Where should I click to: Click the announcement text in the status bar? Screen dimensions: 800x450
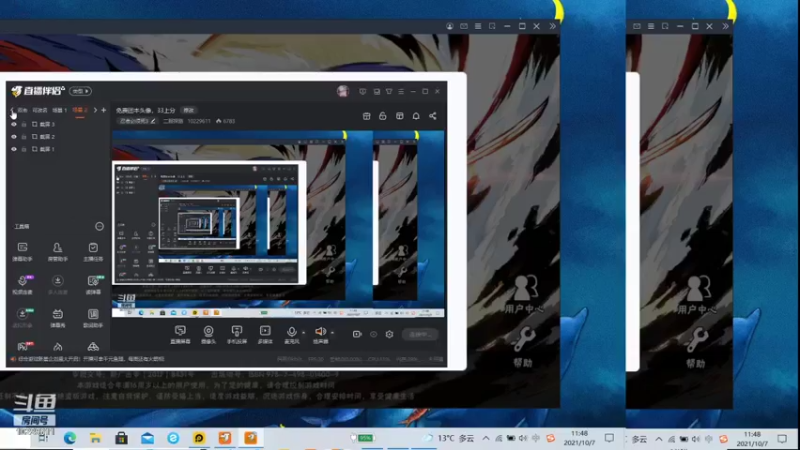coord(91,359)
